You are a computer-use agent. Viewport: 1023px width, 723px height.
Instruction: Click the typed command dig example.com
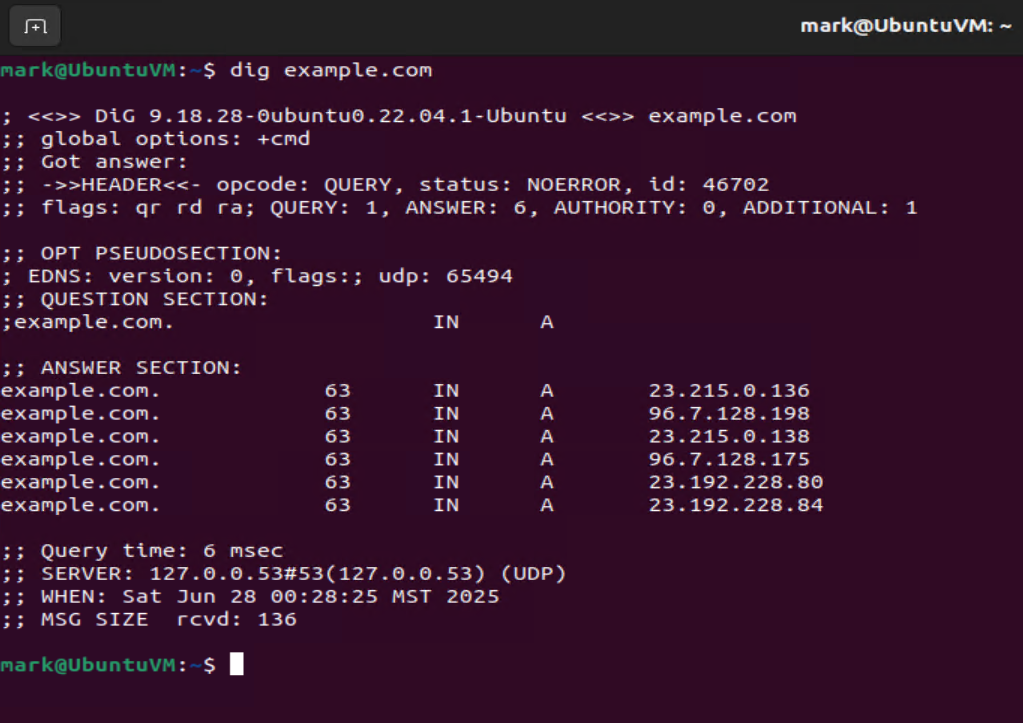[x=331, y=70]
